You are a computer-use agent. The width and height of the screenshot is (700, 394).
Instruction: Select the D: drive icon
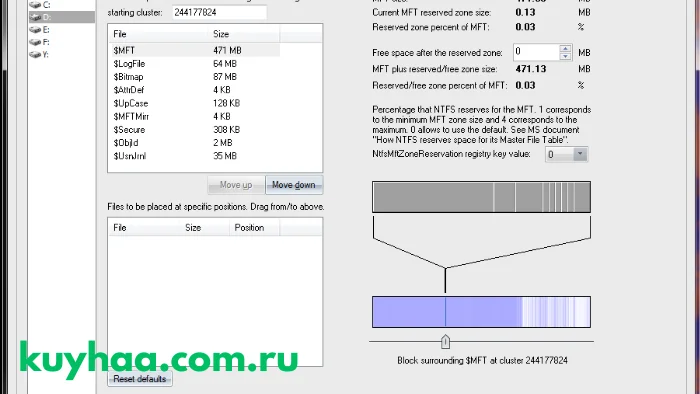click(35, 17)
